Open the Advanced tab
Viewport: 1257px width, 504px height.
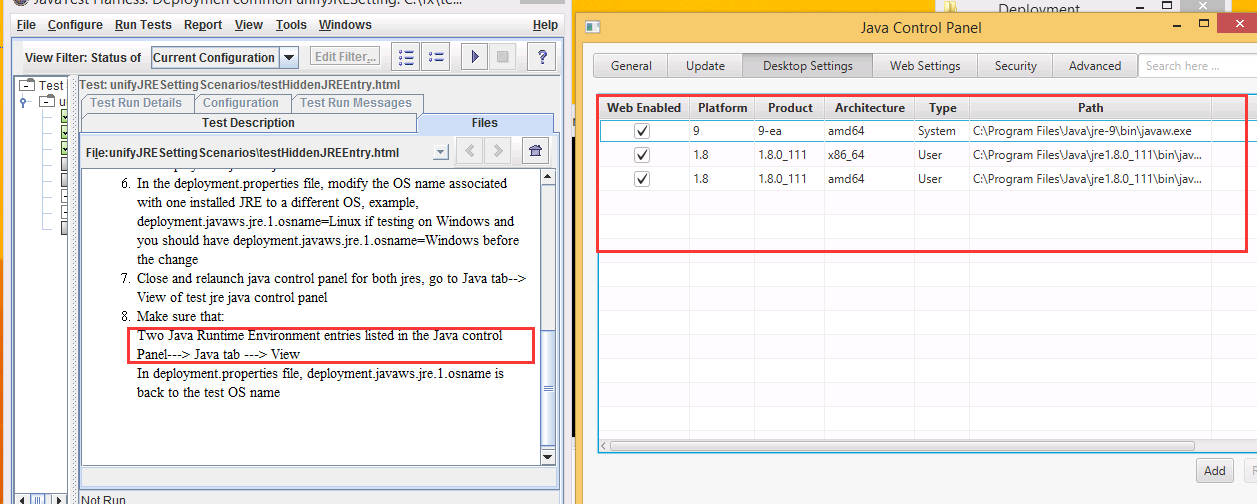click(x=1095, y=66)
